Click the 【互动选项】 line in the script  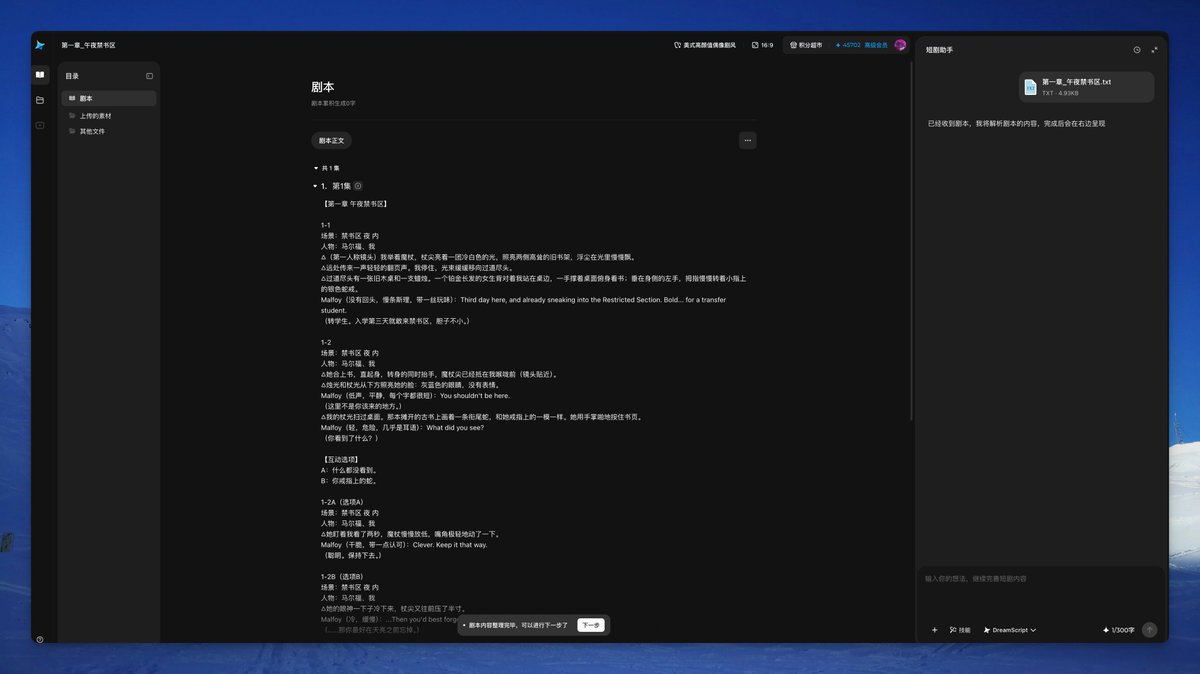(x=343, y=459)
